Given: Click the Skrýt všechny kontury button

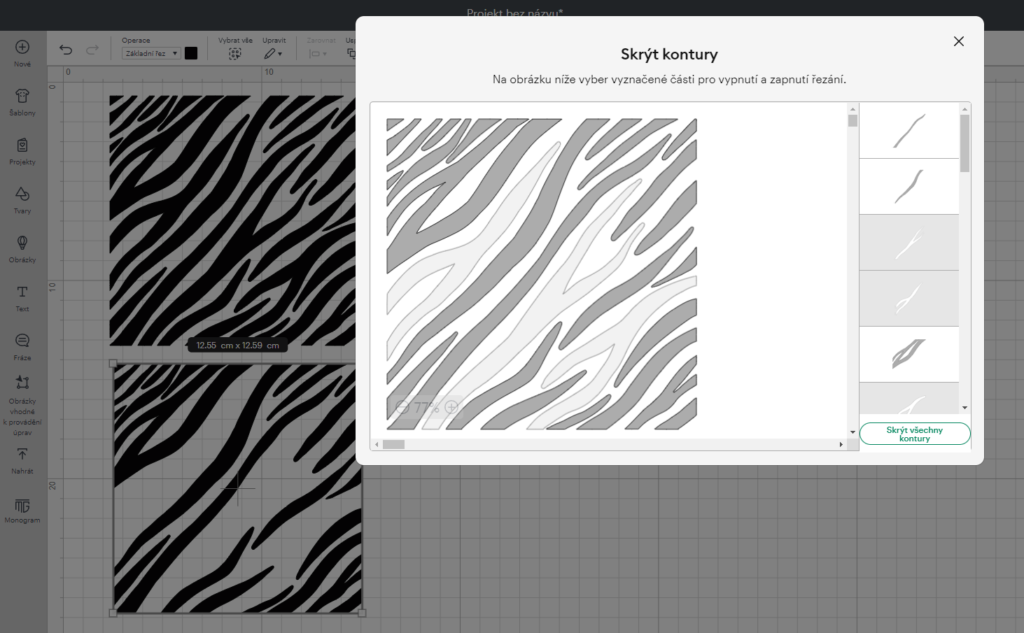Looking at the screenshot, I should click(914, 434).
